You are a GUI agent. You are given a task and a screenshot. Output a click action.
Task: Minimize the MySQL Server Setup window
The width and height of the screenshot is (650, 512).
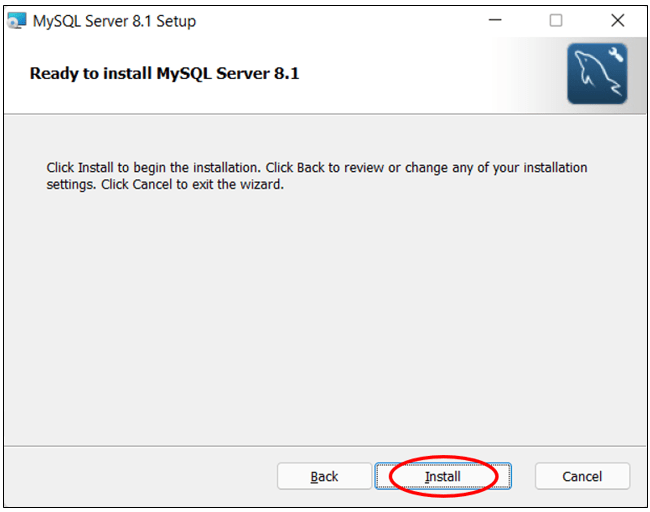493,21
